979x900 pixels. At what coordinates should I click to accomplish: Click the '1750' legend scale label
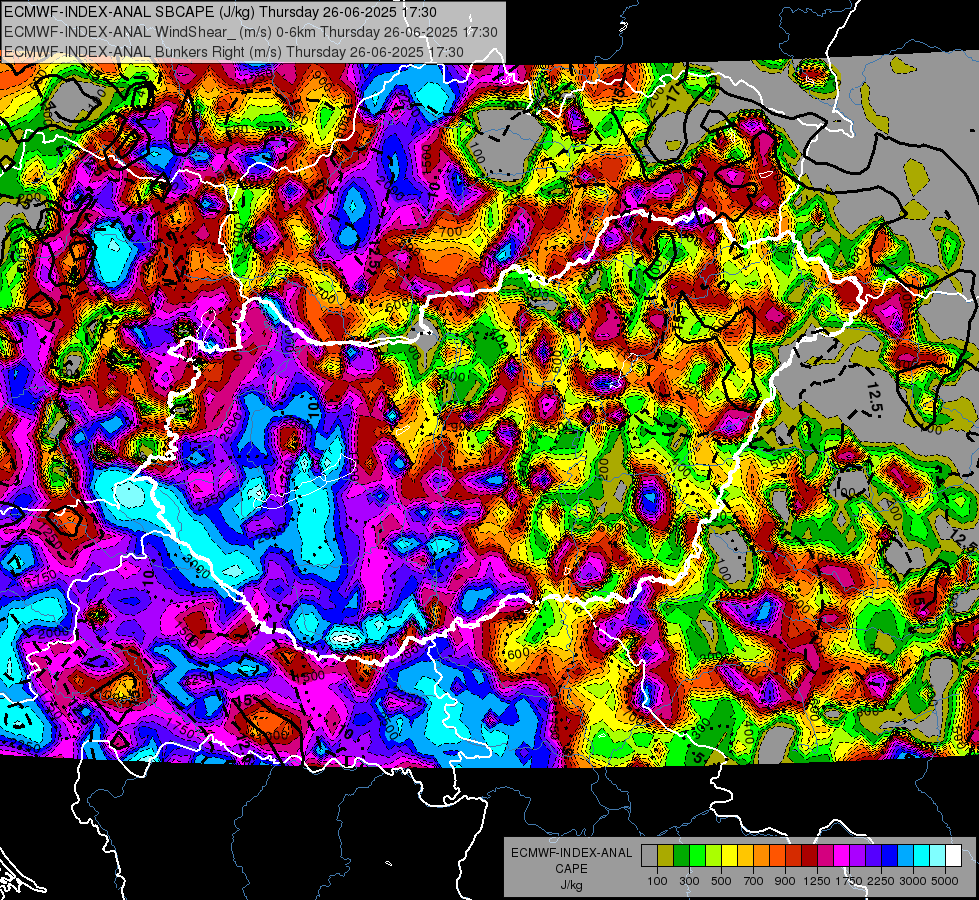click(849, 881)
